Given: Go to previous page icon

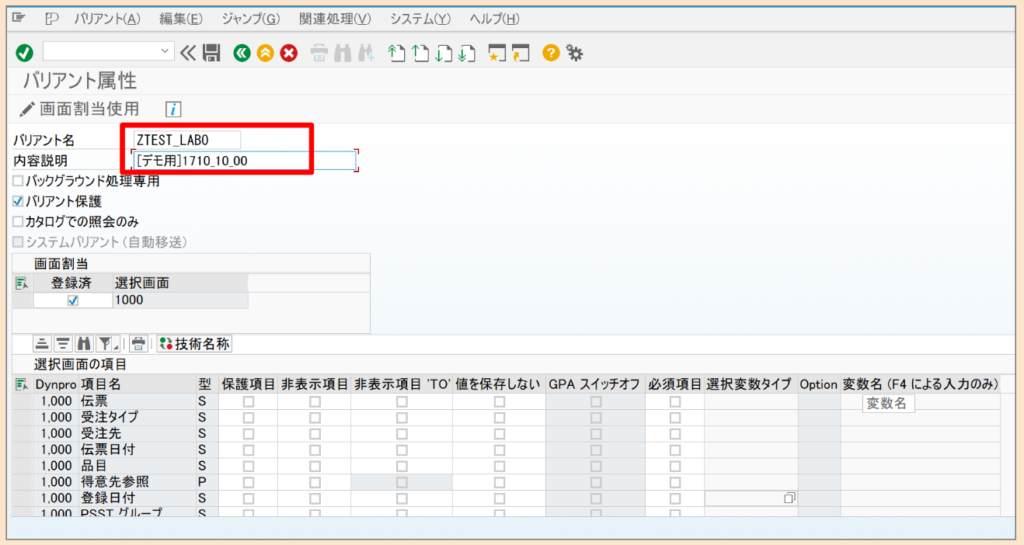Looking at the screenshot, I should pyautogui.click(x=420, y=53).
